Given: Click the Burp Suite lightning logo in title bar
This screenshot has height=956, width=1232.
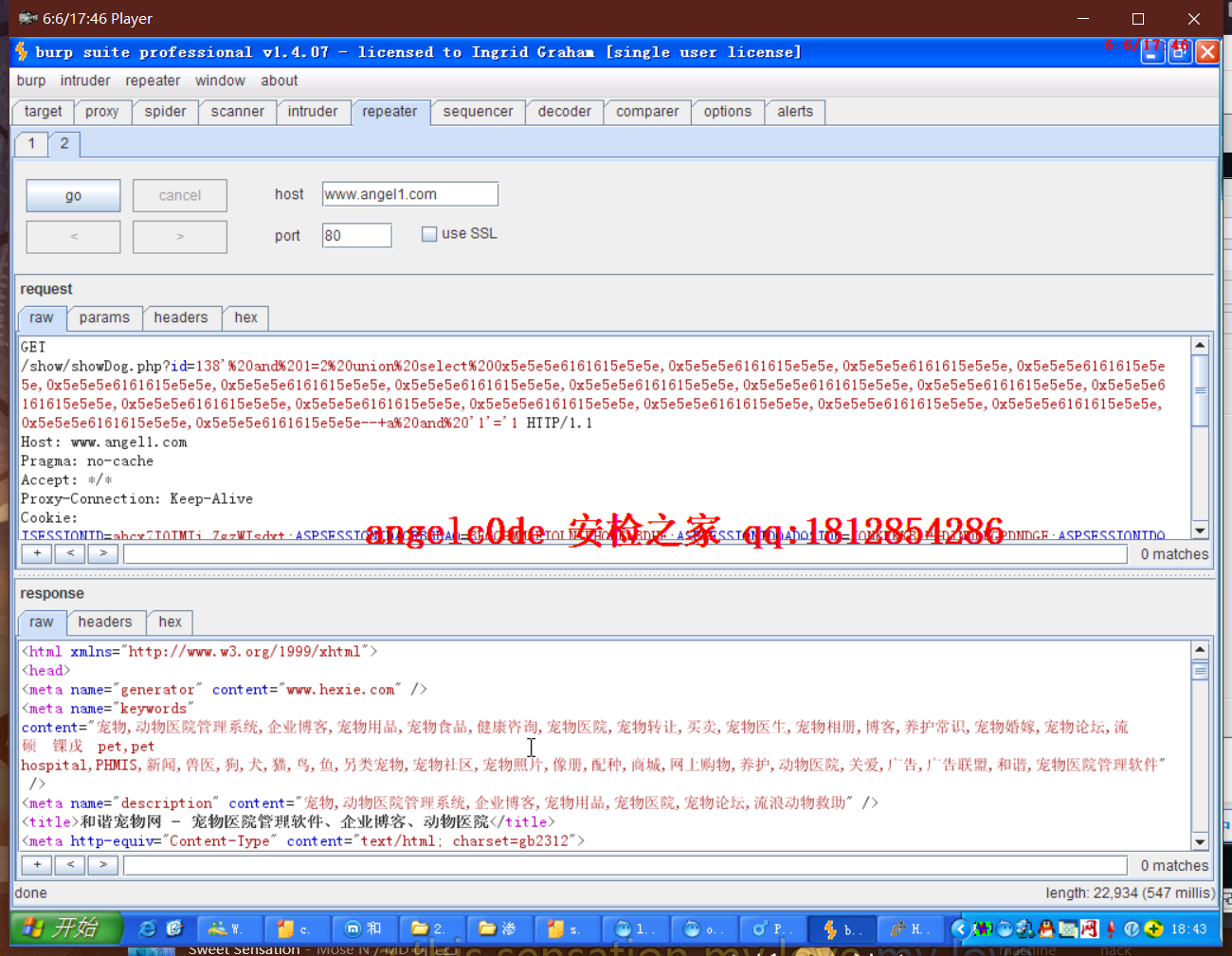Looking at the screenshot, I should point(21,51).
